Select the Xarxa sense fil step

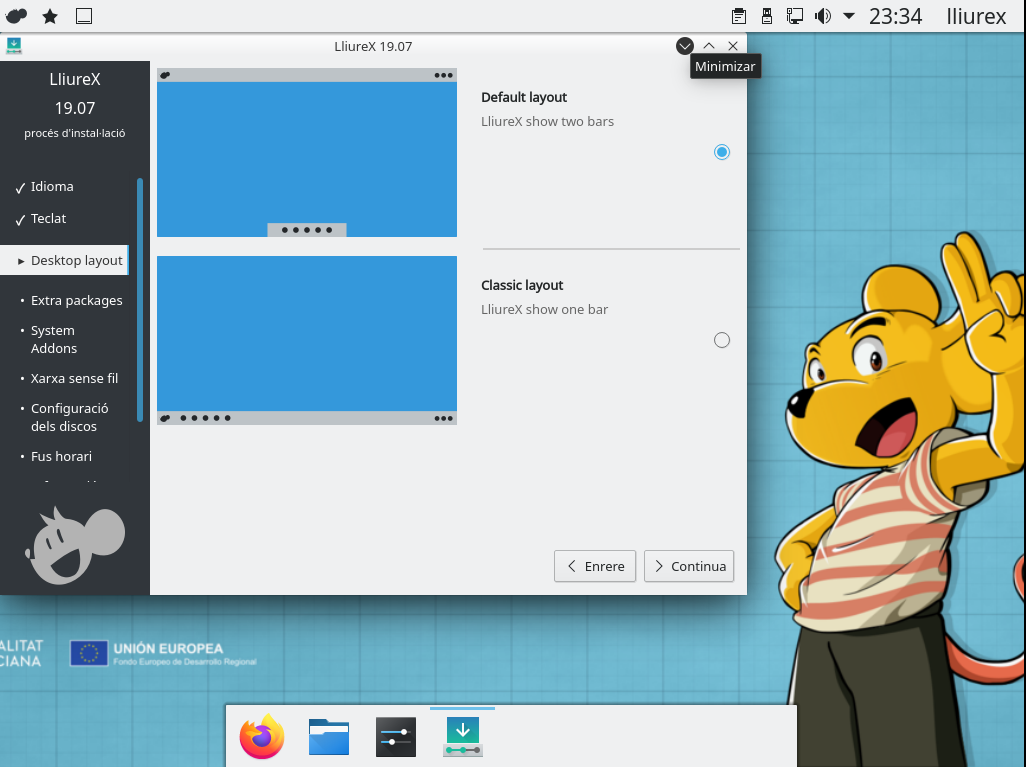[x=74, y=378]
